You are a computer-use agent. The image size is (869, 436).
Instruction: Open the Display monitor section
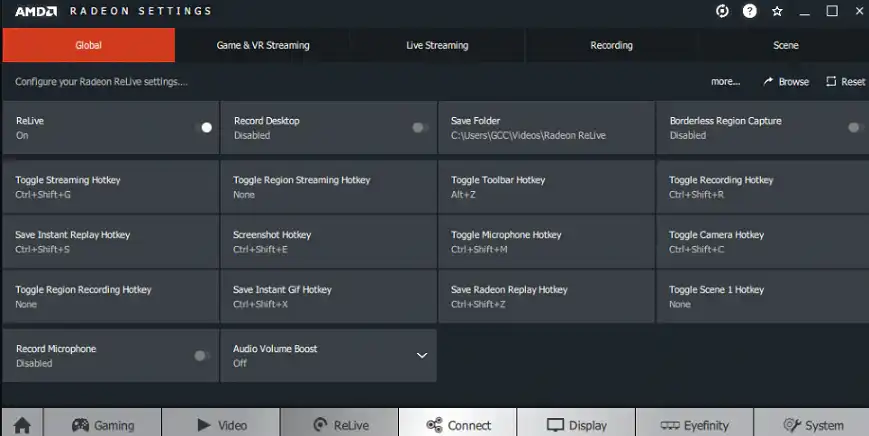point(576,425)
